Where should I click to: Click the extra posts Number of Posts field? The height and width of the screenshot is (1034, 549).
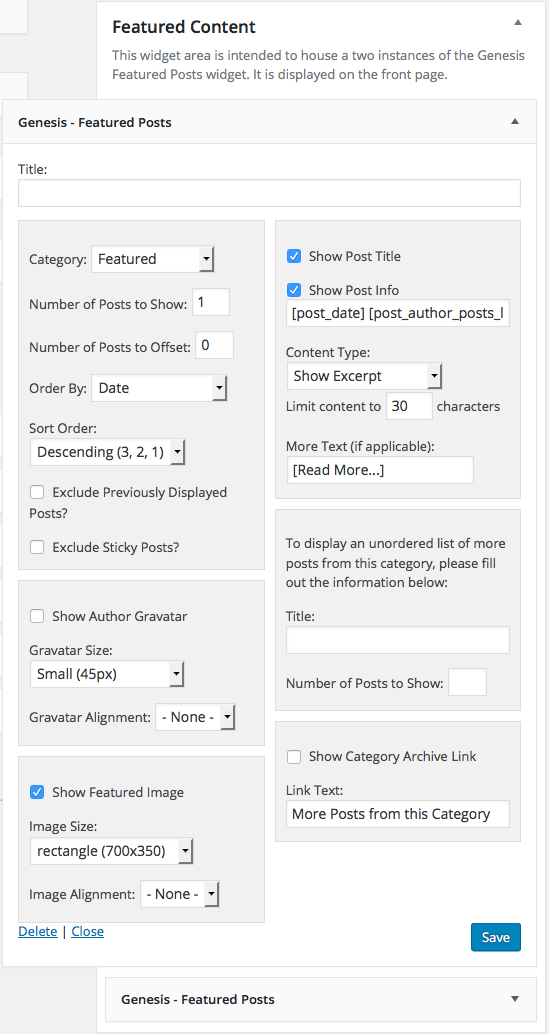click(x=467, y=683)
